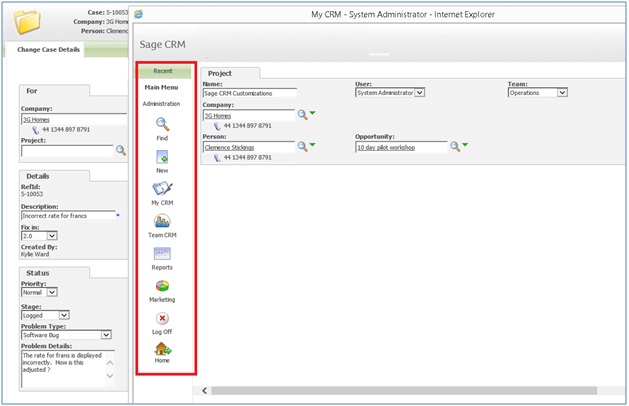This screenshot has height=406, width=629.
Task: Select the Recent menu item
Action: pos(163,71)
